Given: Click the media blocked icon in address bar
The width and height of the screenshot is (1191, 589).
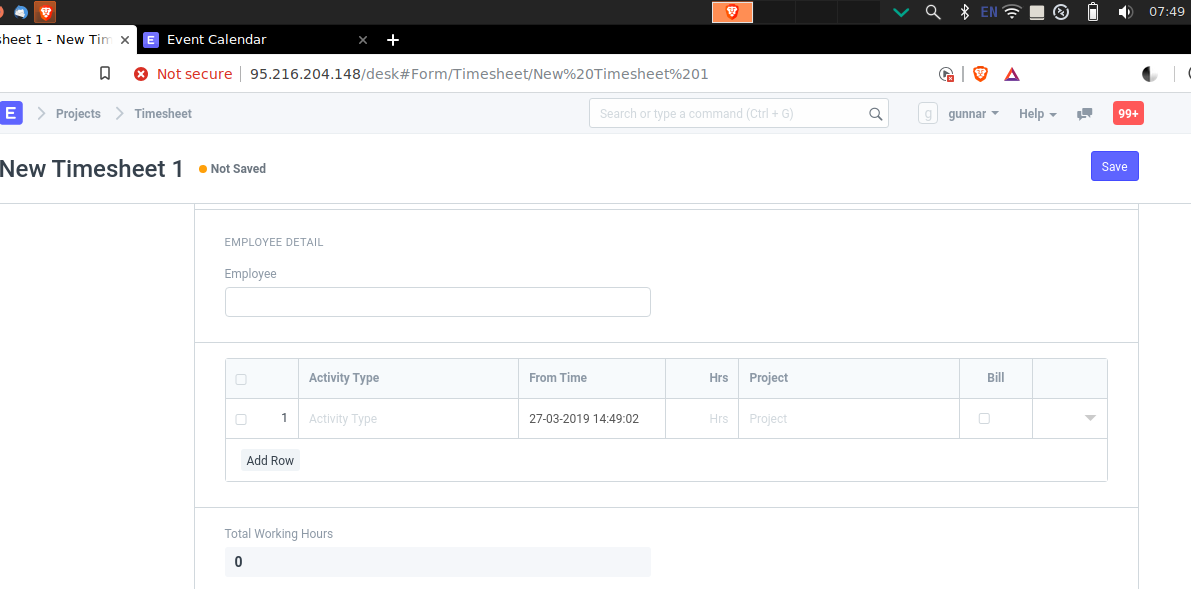Looking at the screenshot, I should click(946, 74).
